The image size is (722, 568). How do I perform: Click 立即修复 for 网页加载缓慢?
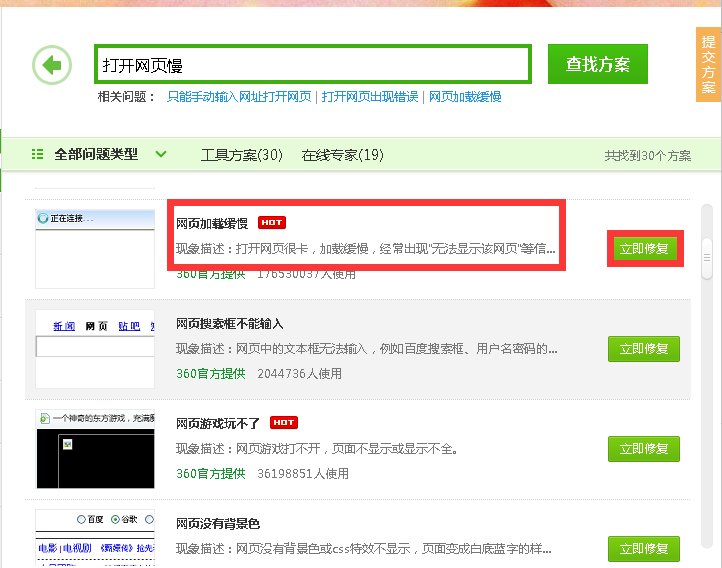644,249
